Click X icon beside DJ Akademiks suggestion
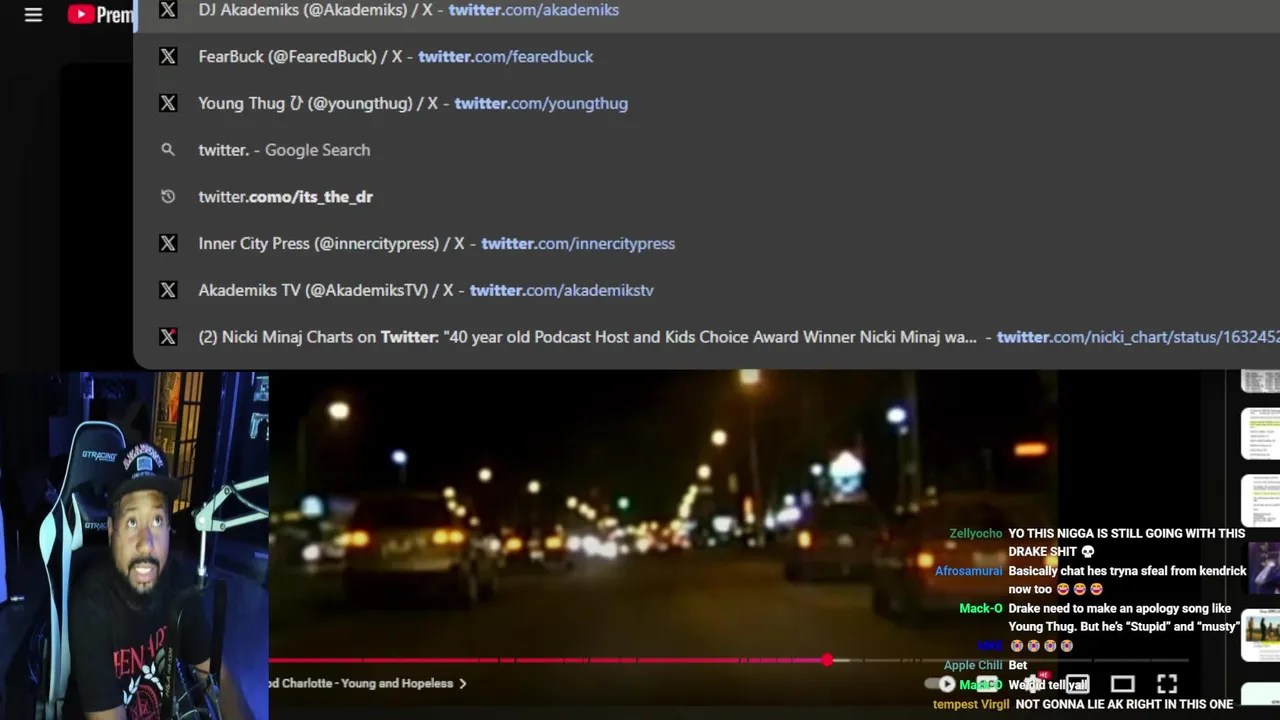This screenshot has width=1280, height=720. 168,10
